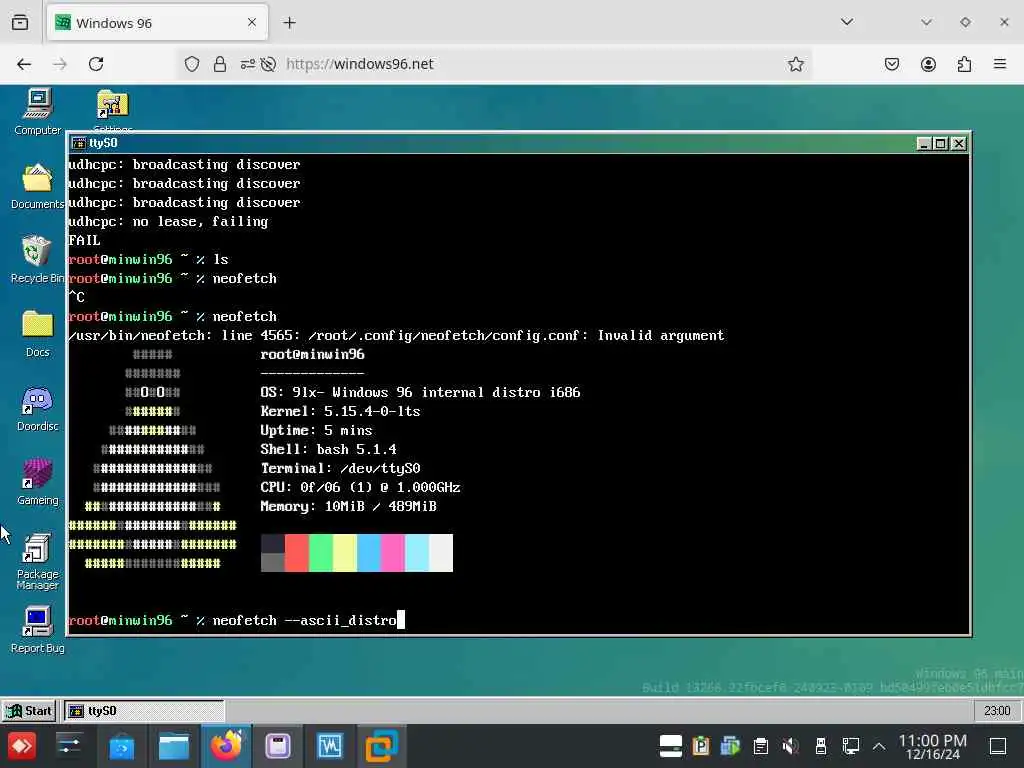Open the file manager in taskbar

click(174, 746)
